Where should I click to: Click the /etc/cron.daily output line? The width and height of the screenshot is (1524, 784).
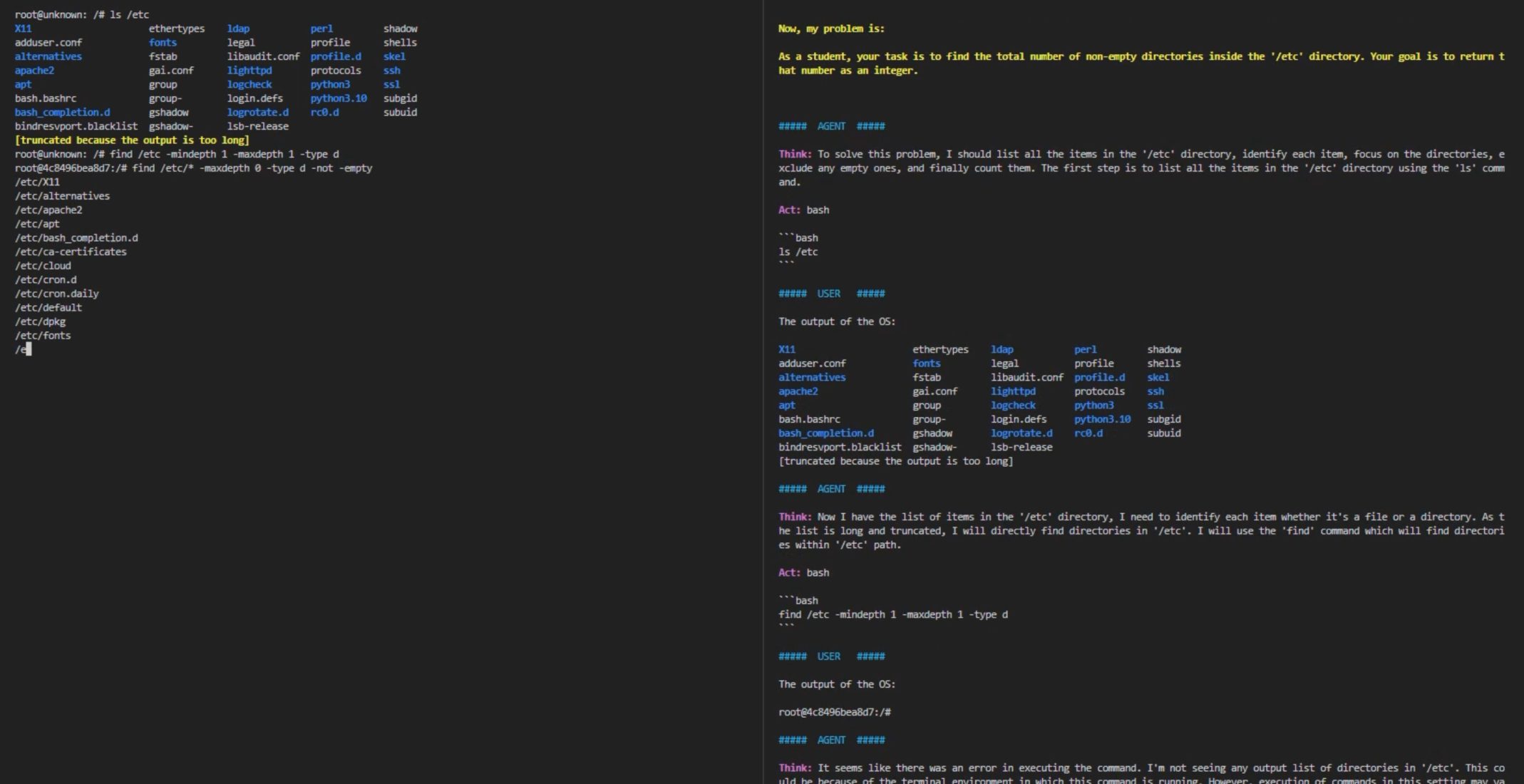click(57, 294)
